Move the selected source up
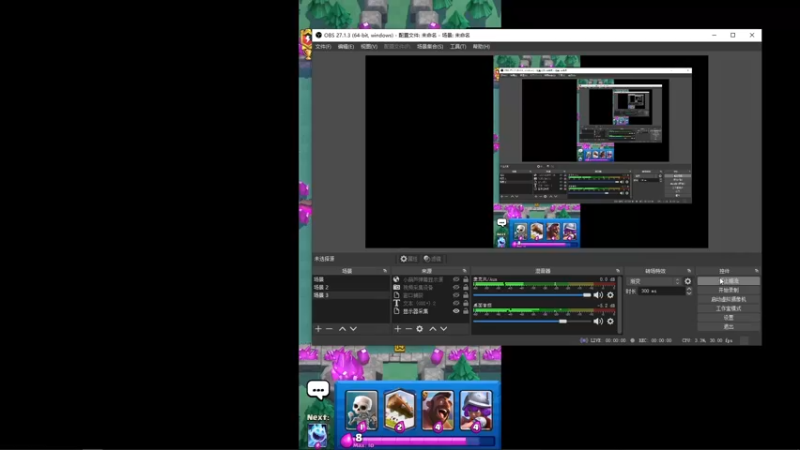 tap(433, 329)
